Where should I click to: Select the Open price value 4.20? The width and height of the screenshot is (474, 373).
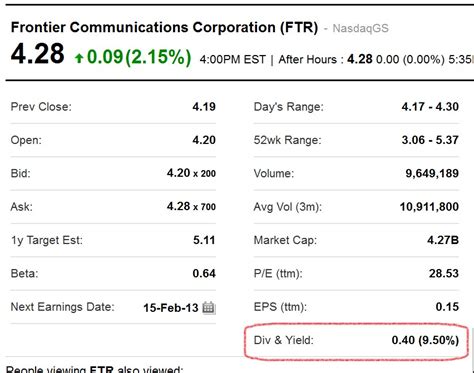204,140
